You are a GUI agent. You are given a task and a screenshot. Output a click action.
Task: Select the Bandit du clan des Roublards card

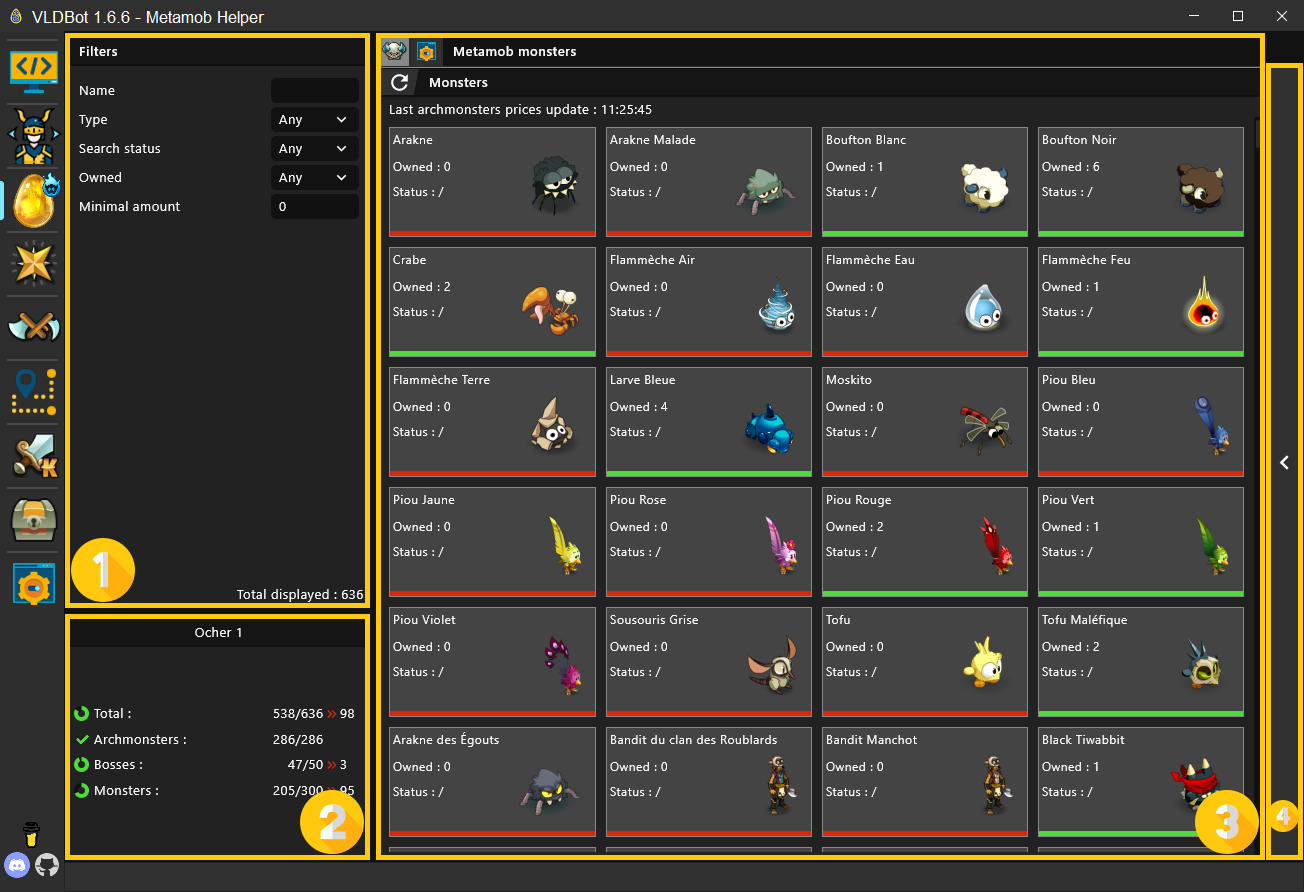[x=709, y=781]
